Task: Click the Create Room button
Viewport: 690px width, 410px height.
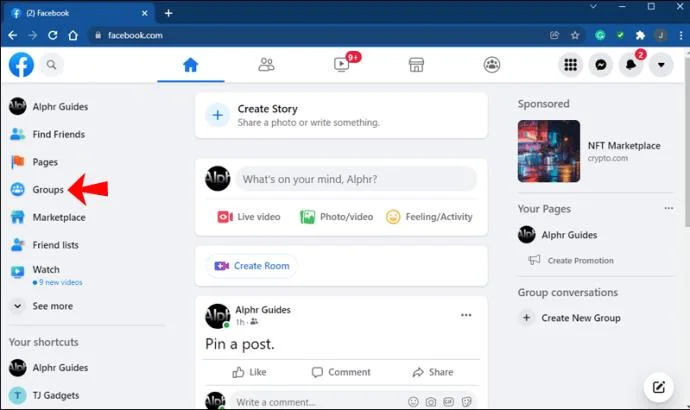Action: 252,266
